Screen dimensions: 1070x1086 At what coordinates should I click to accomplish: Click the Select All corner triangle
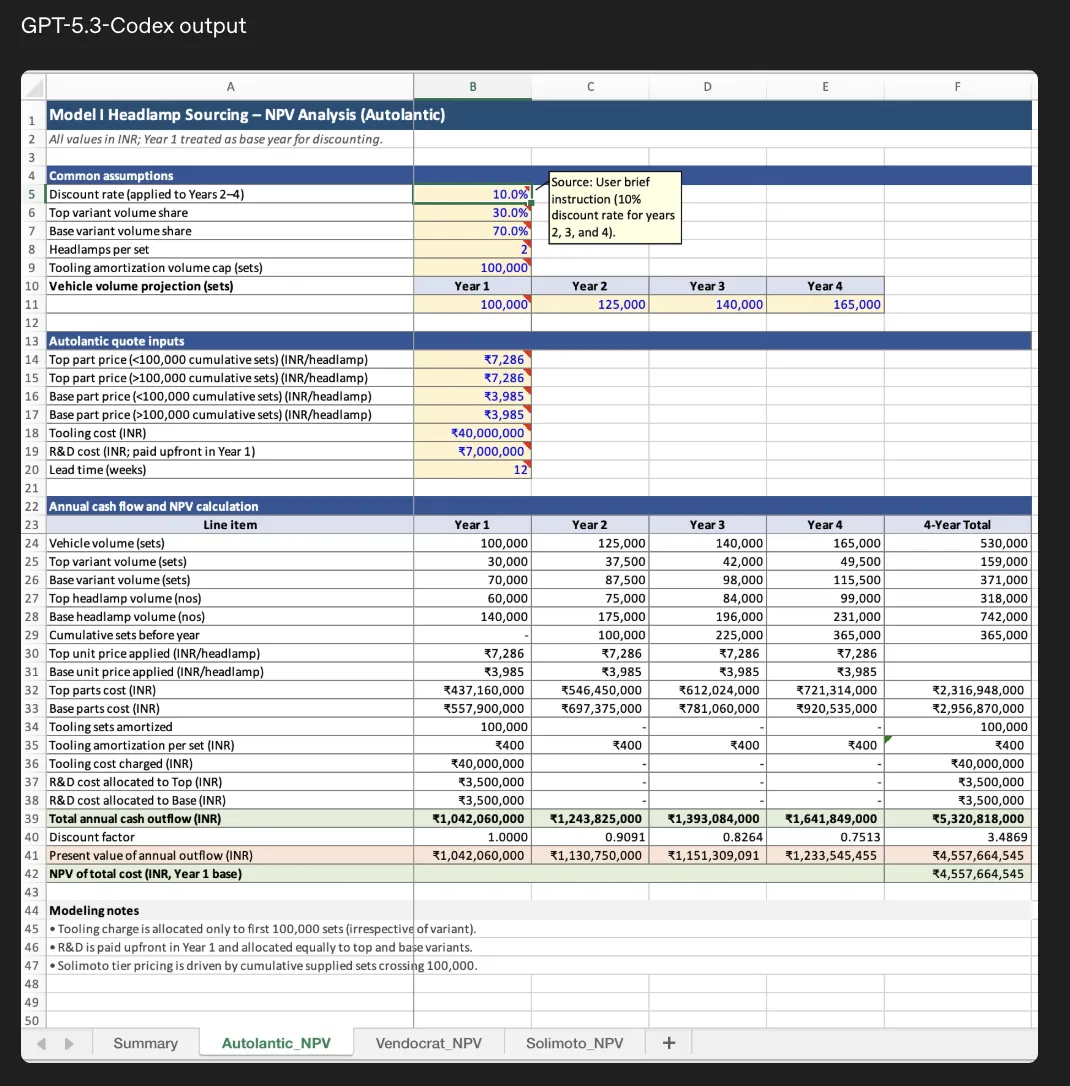pyautogui.click(x=33, y=87)
